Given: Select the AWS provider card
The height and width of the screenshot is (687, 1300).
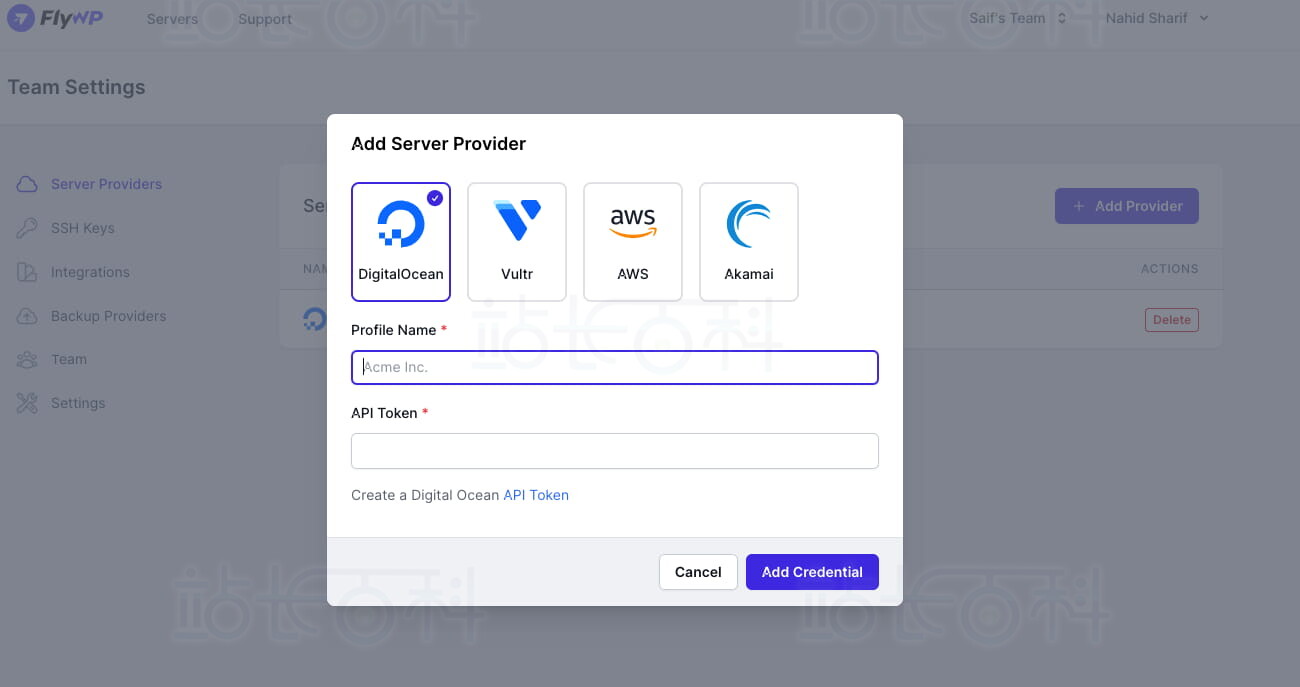Looking at the screenshot, I should coord(633,242).
